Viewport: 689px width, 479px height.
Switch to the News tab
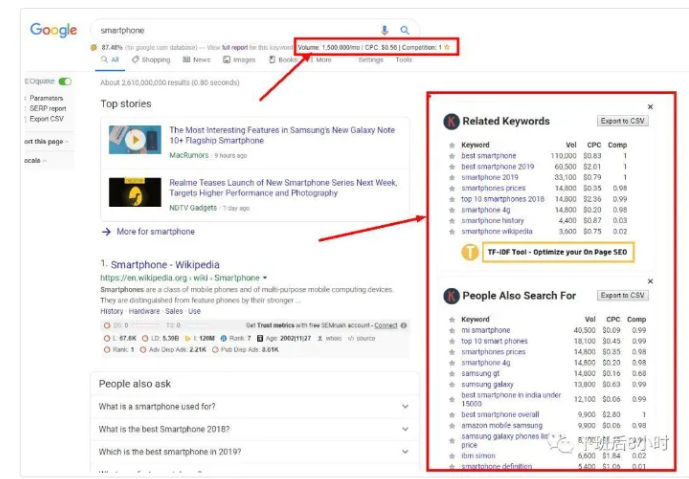196,59
